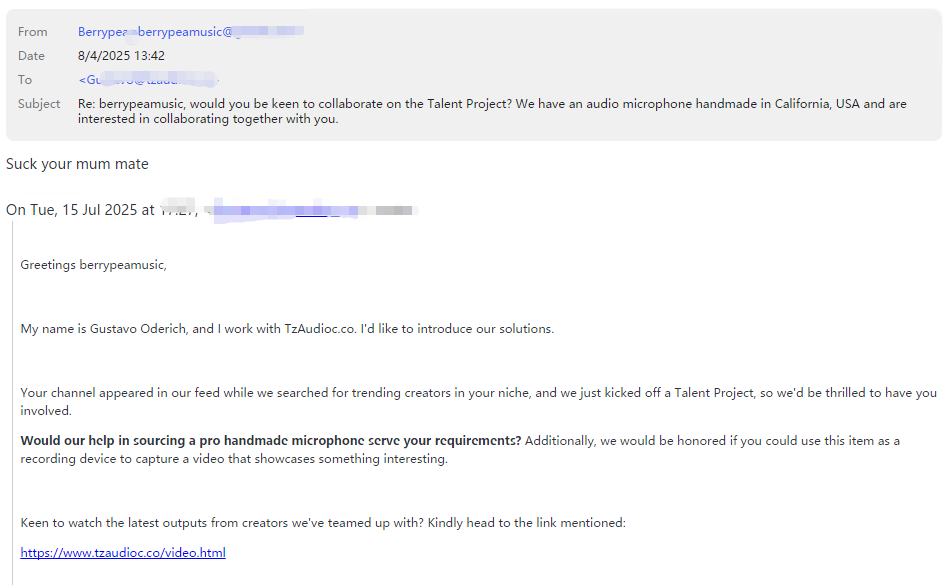
Task: Click the Date header label
Action: pyautogui.click(x=31, y=56)
